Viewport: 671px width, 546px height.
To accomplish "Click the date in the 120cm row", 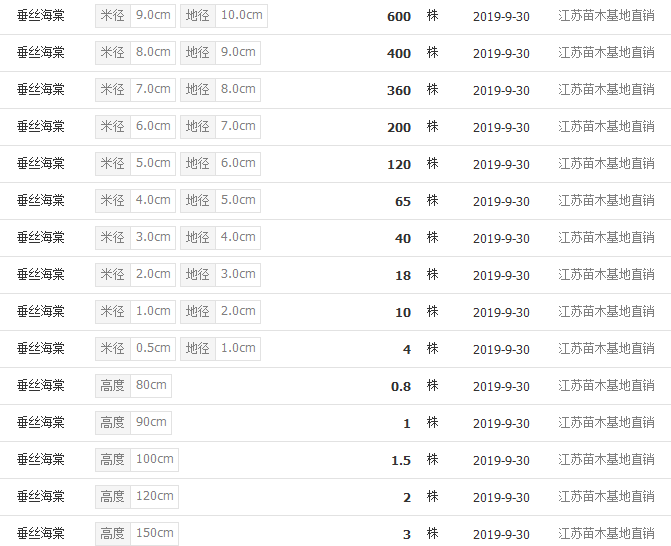I will (x=501, y=497).
